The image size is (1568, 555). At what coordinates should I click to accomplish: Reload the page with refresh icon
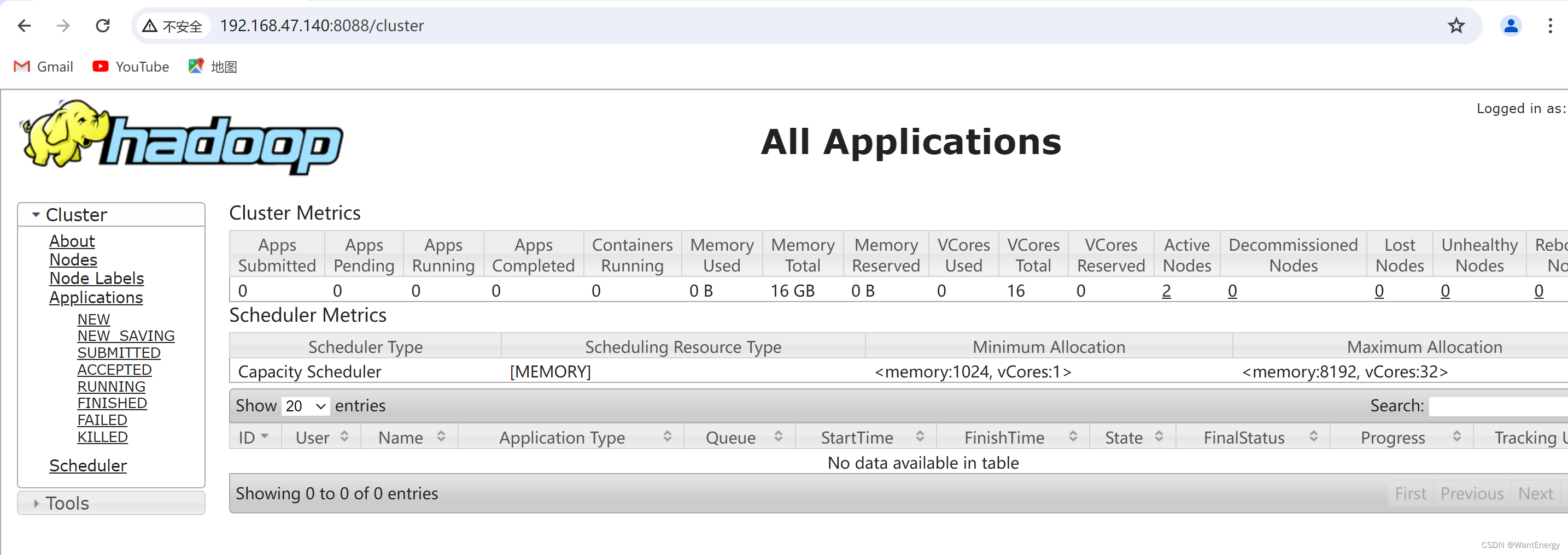[x=103, y=26]
